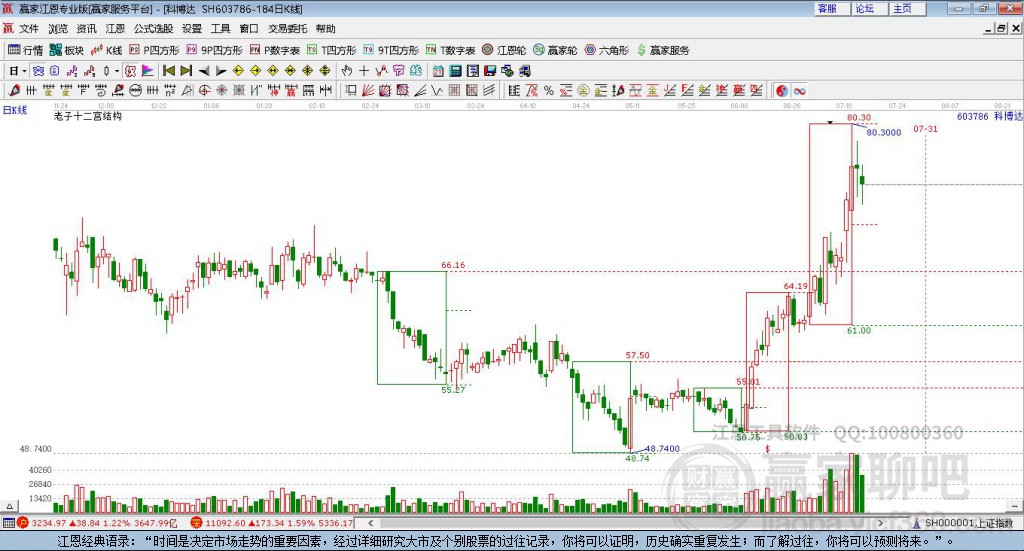
Task: Step chart left with black left arrow
Action: pyautogui.click(x=204, y=71)
